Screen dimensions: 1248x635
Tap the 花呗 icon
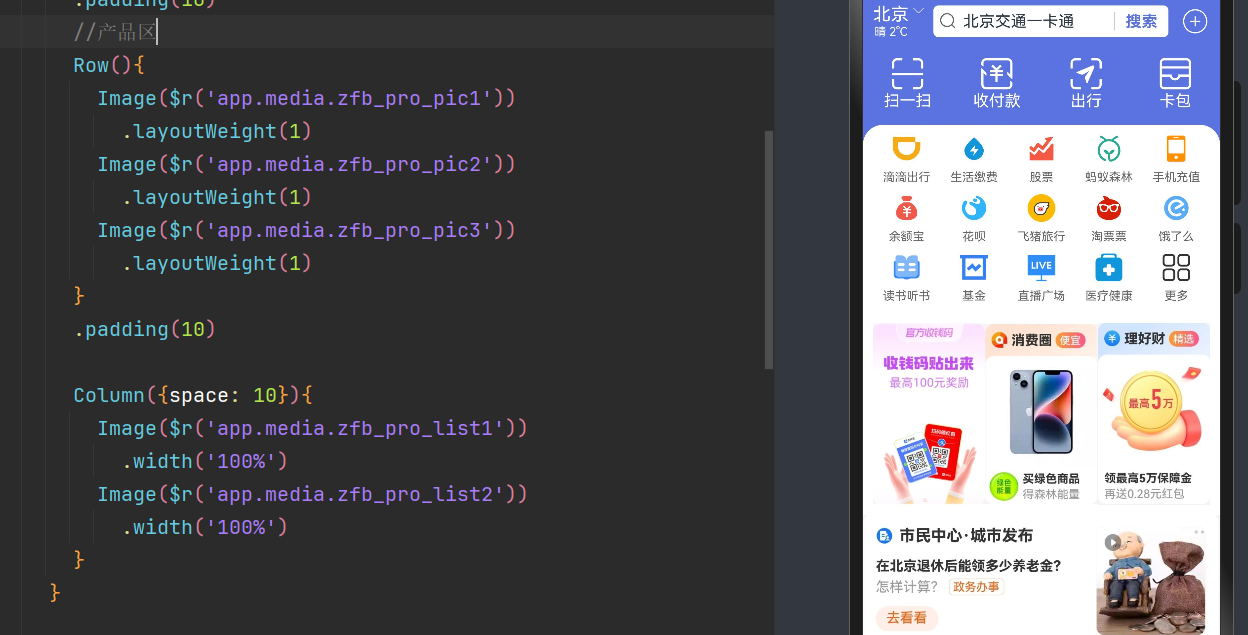974,208
